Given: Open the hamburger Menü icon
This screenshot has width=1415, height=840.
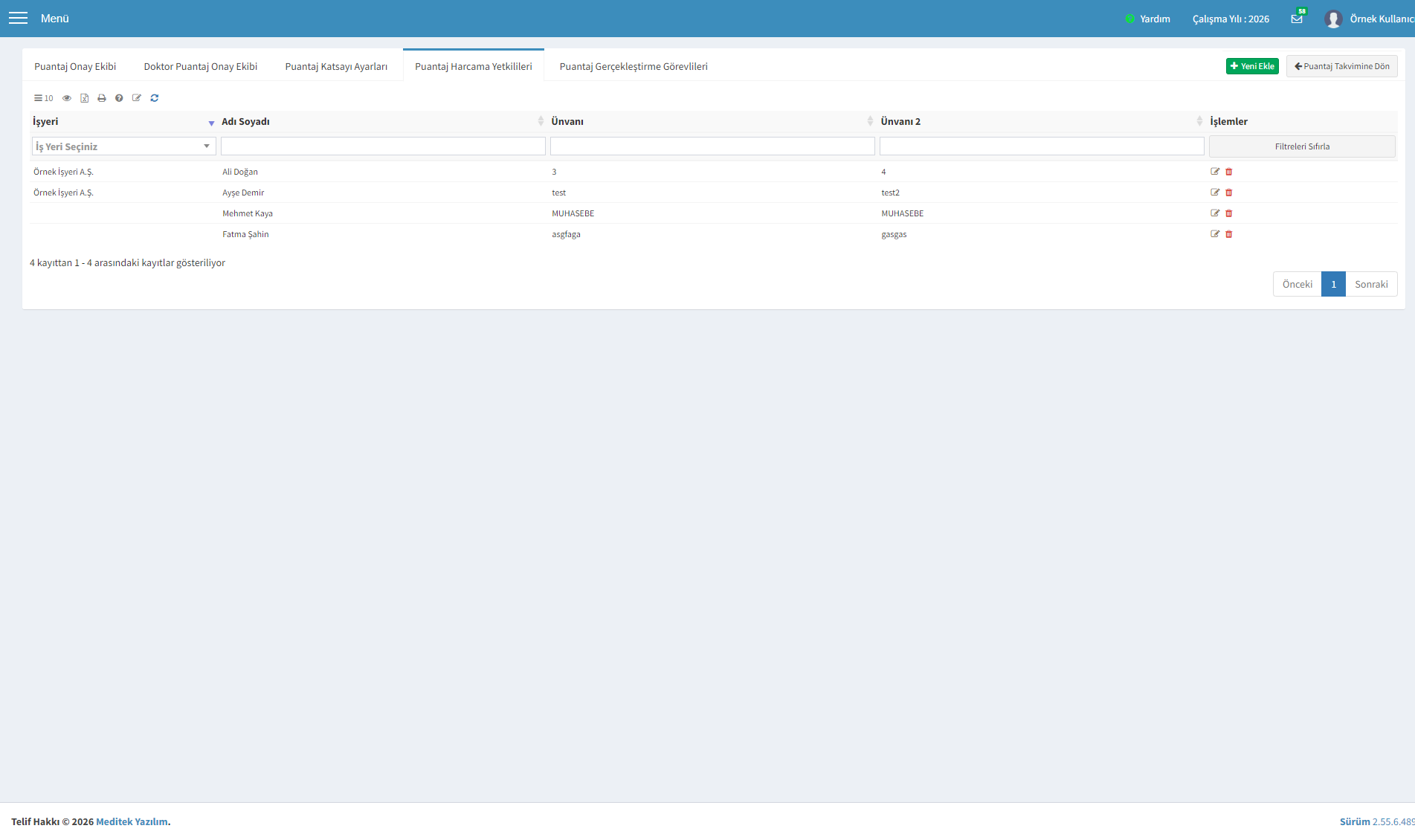Looking at the screenshot, I should (18, 18).
